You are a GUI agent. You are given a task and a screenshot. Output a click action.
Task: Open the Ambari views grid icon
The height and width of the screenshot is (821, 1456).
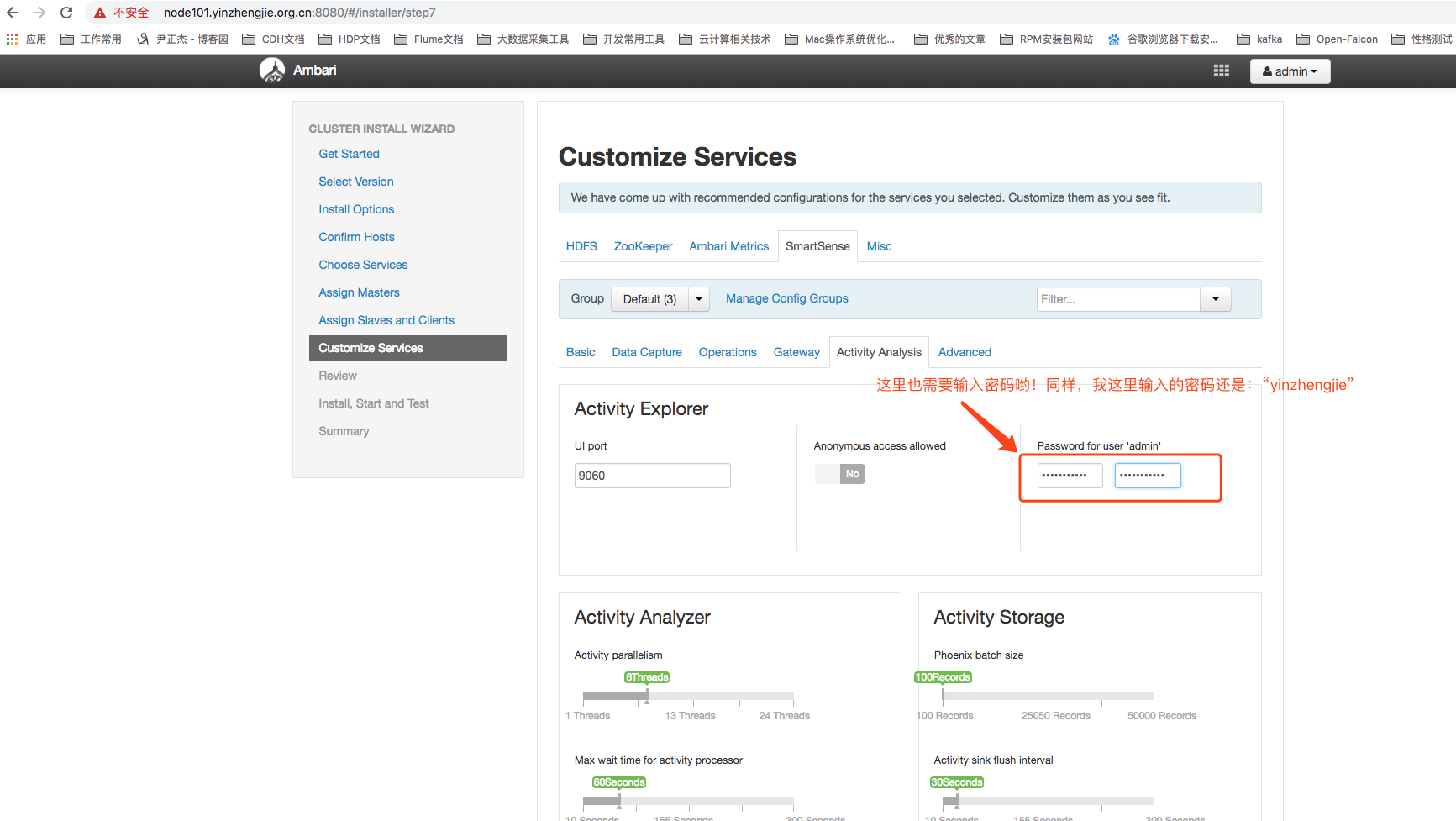coord(1222,71)
